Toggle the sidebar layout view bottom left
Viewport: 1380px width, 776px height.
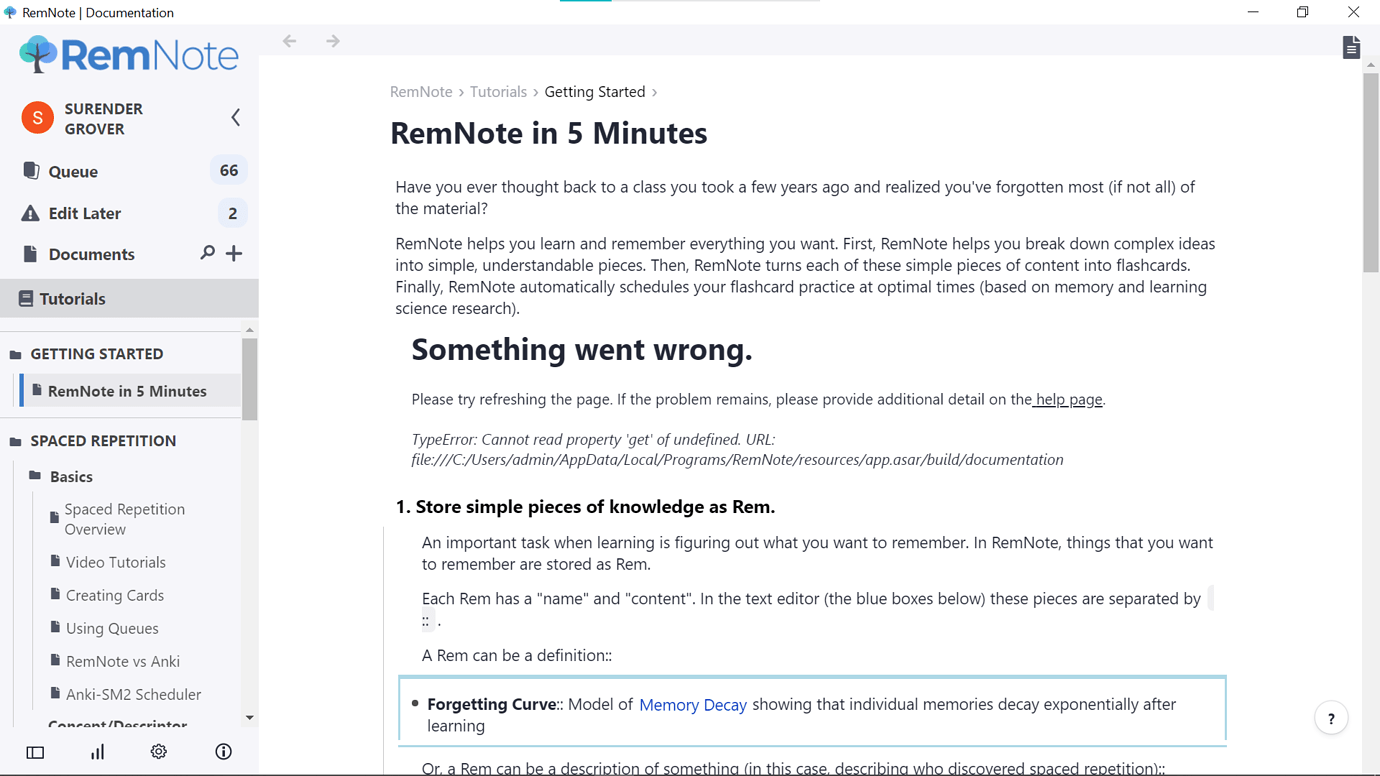(x=35, y=751)
